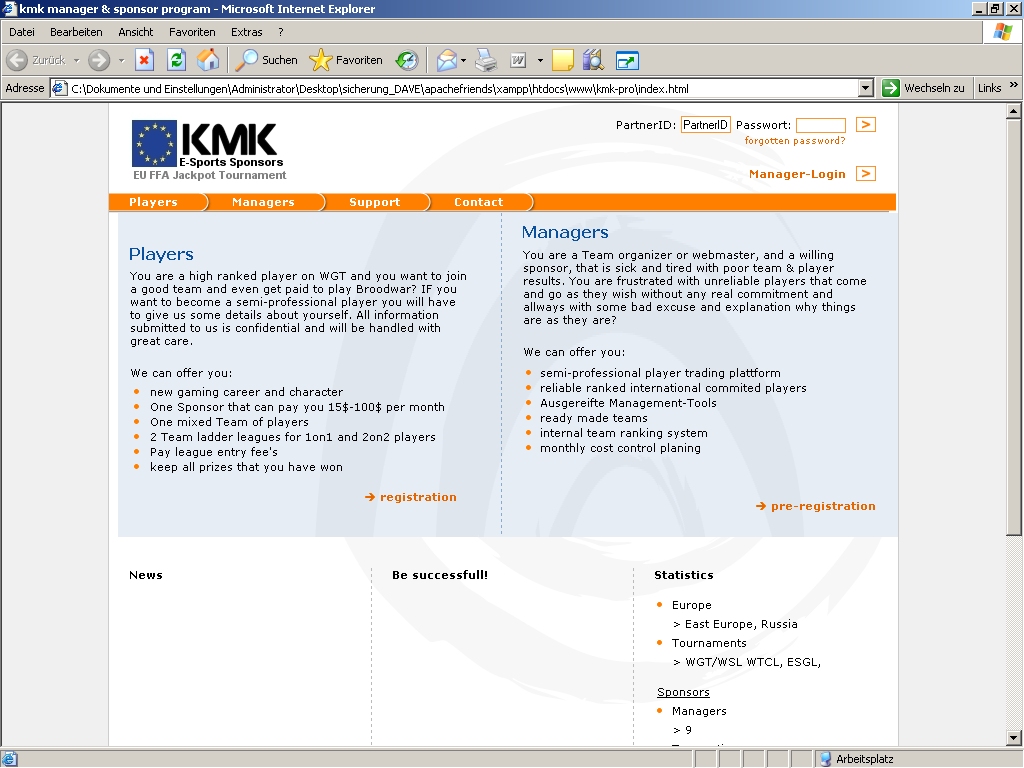
Task: Open the forward history dropdown arrow
Action: [121, 60]
